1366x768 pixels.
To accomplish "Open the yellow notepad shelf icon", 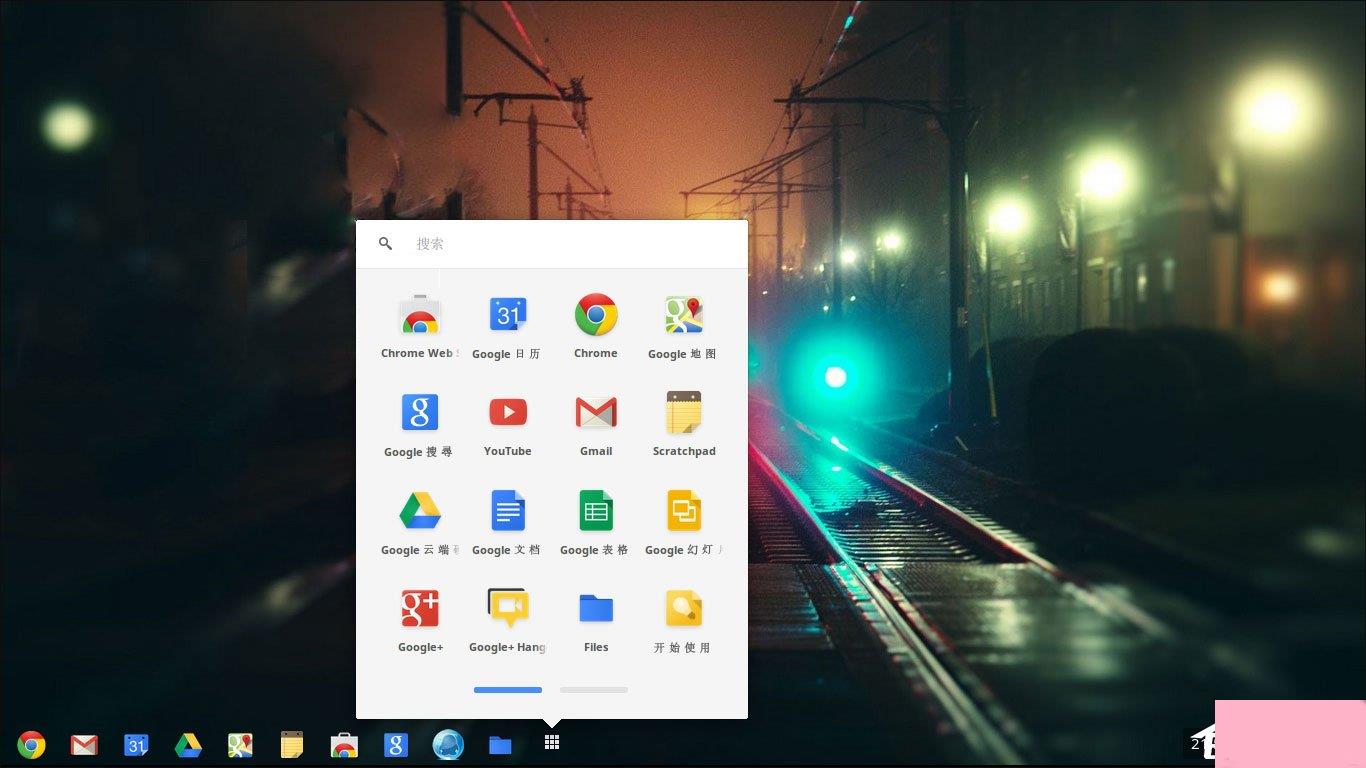I will click(x=292, y=745).
